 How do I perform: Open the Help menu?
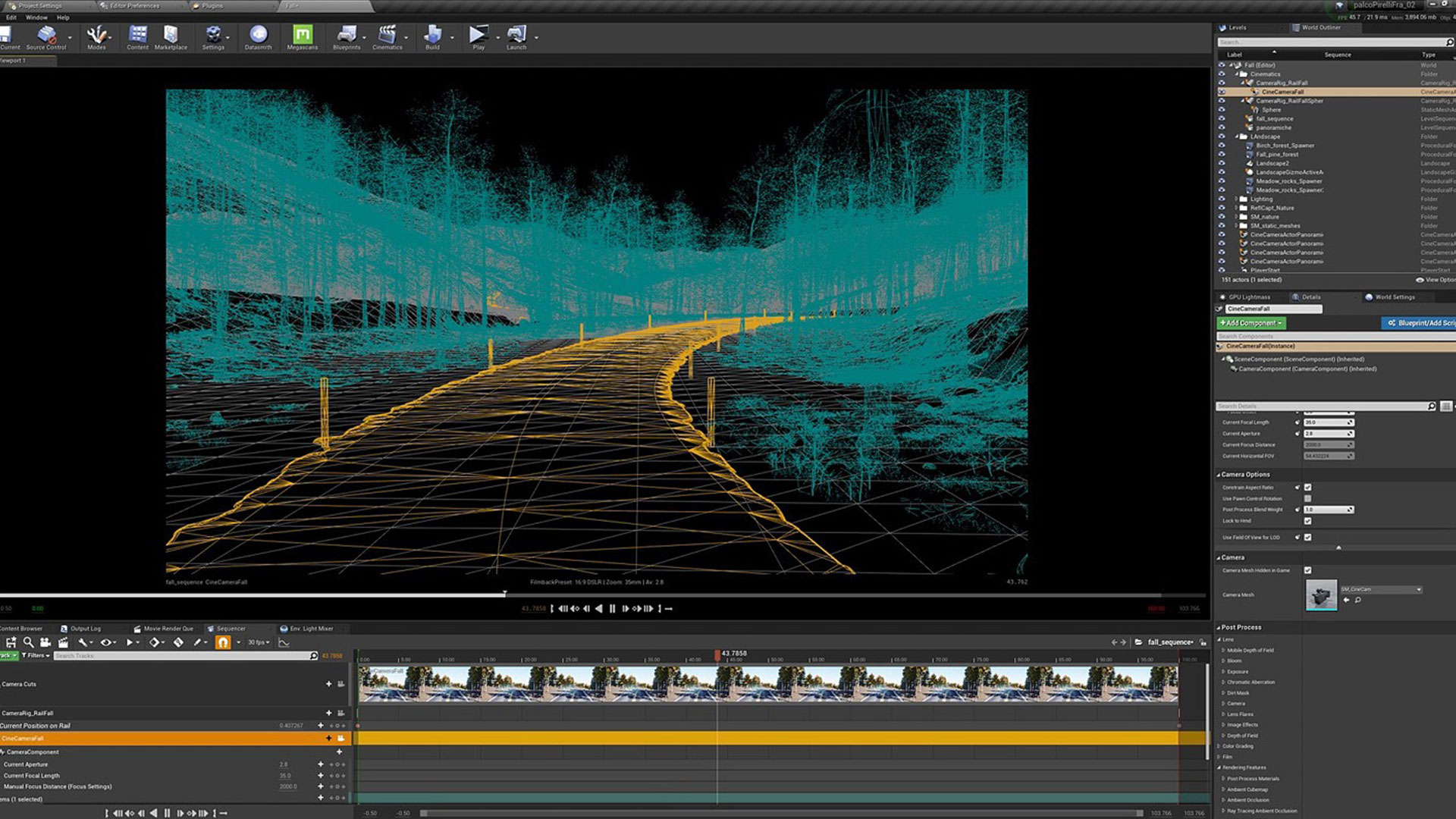click(63, 17)
